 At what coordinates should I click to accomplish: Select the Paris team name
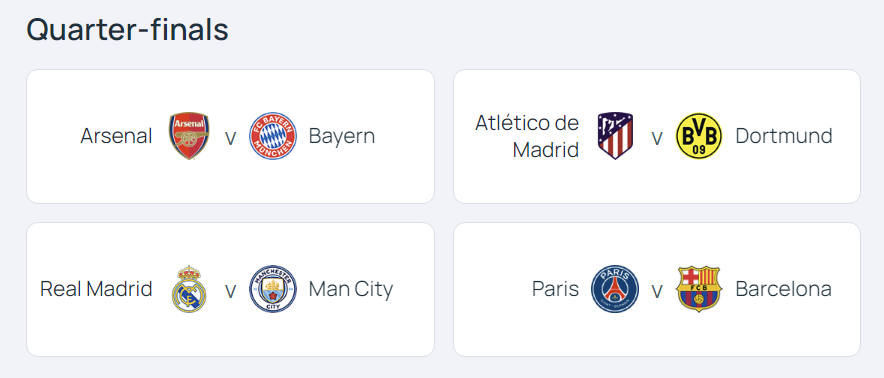point(555,289)
